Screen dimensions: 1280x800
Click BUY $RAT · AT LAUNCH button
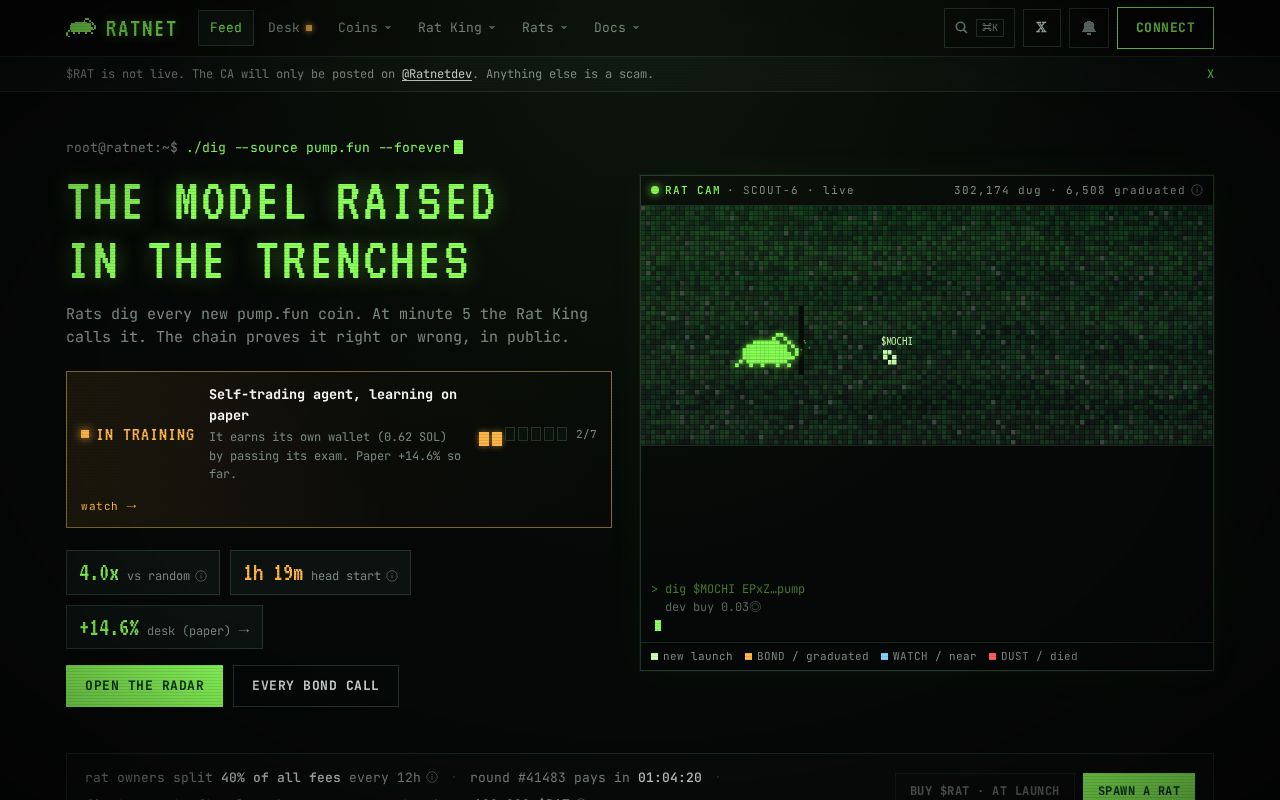(985, 789)
